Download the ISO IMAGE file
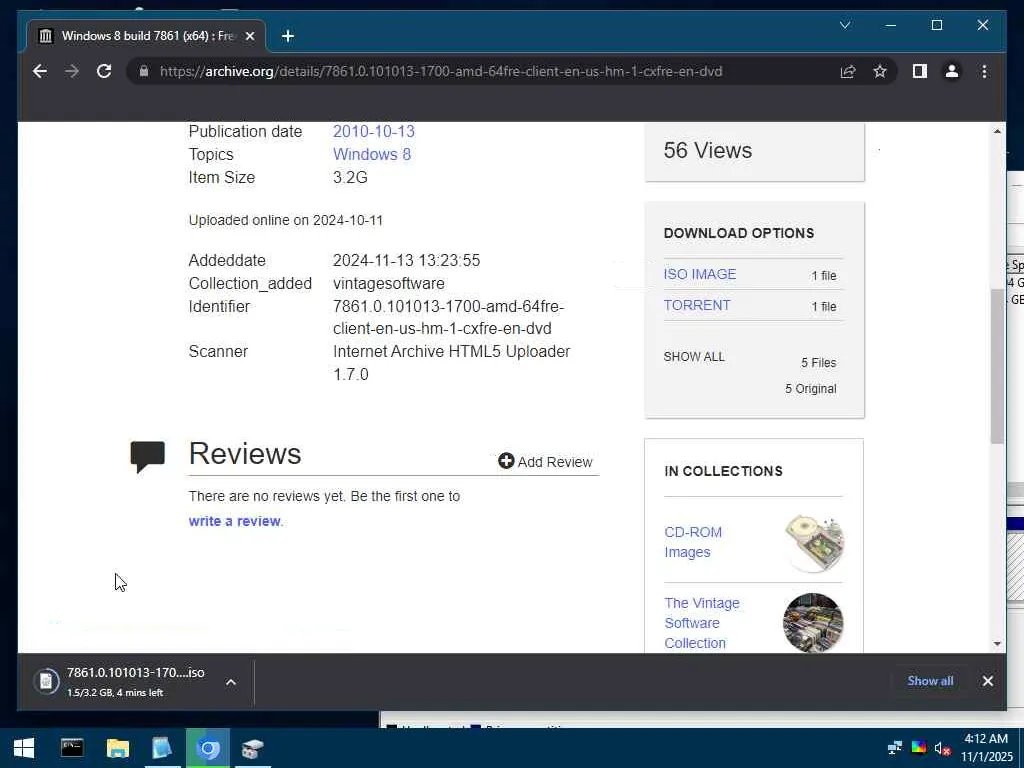The height and width of the screenshot is (768, 1024). [x=699, y=274]
